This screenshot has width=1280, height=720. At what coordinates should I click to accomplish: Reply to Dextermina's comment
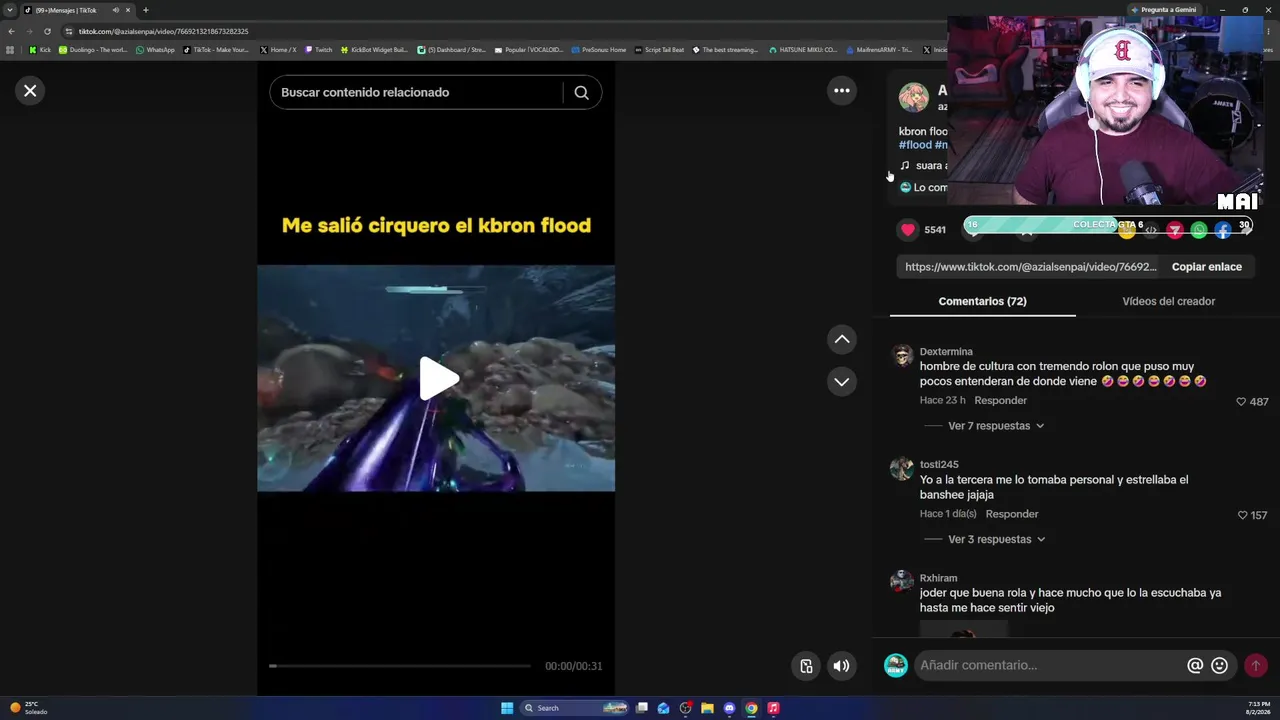[x=1000, y=400]
